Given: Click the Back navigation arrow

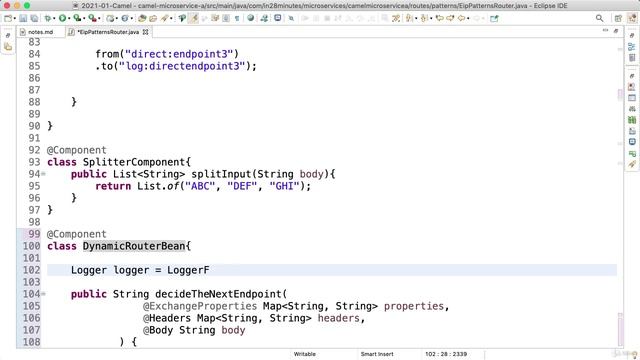Looking at the screenshot, I should tap(461, 18).
